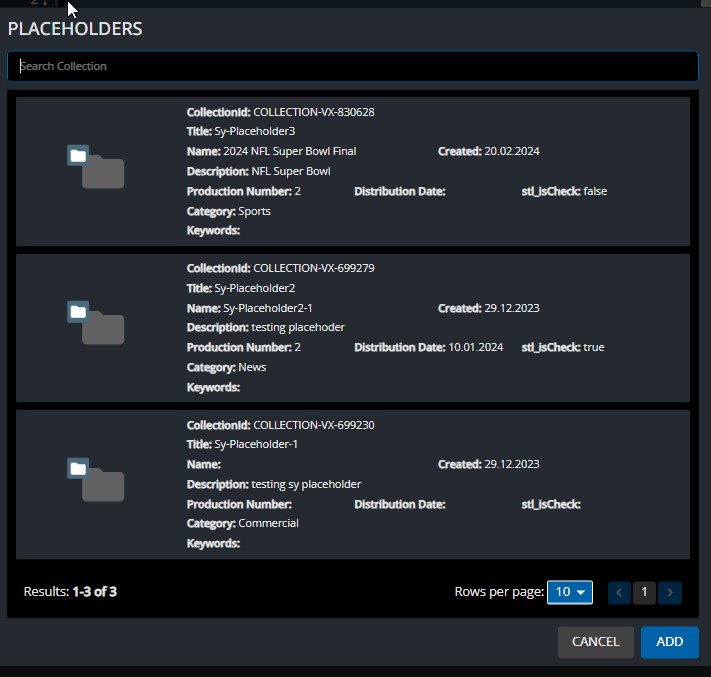Go to the next page with right chevron
The width and height of the screenshot is (711, 677).
click(670, 592)
